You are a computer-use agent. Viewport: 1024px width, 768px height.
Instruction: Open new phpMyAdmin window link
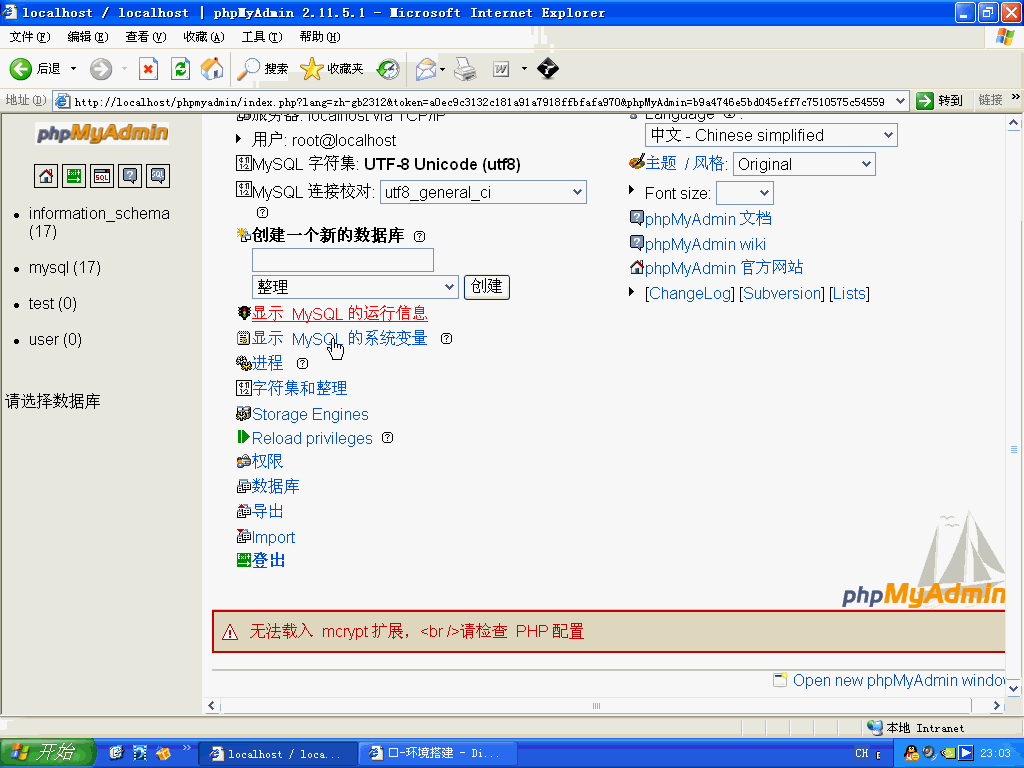tap(898, 680)
